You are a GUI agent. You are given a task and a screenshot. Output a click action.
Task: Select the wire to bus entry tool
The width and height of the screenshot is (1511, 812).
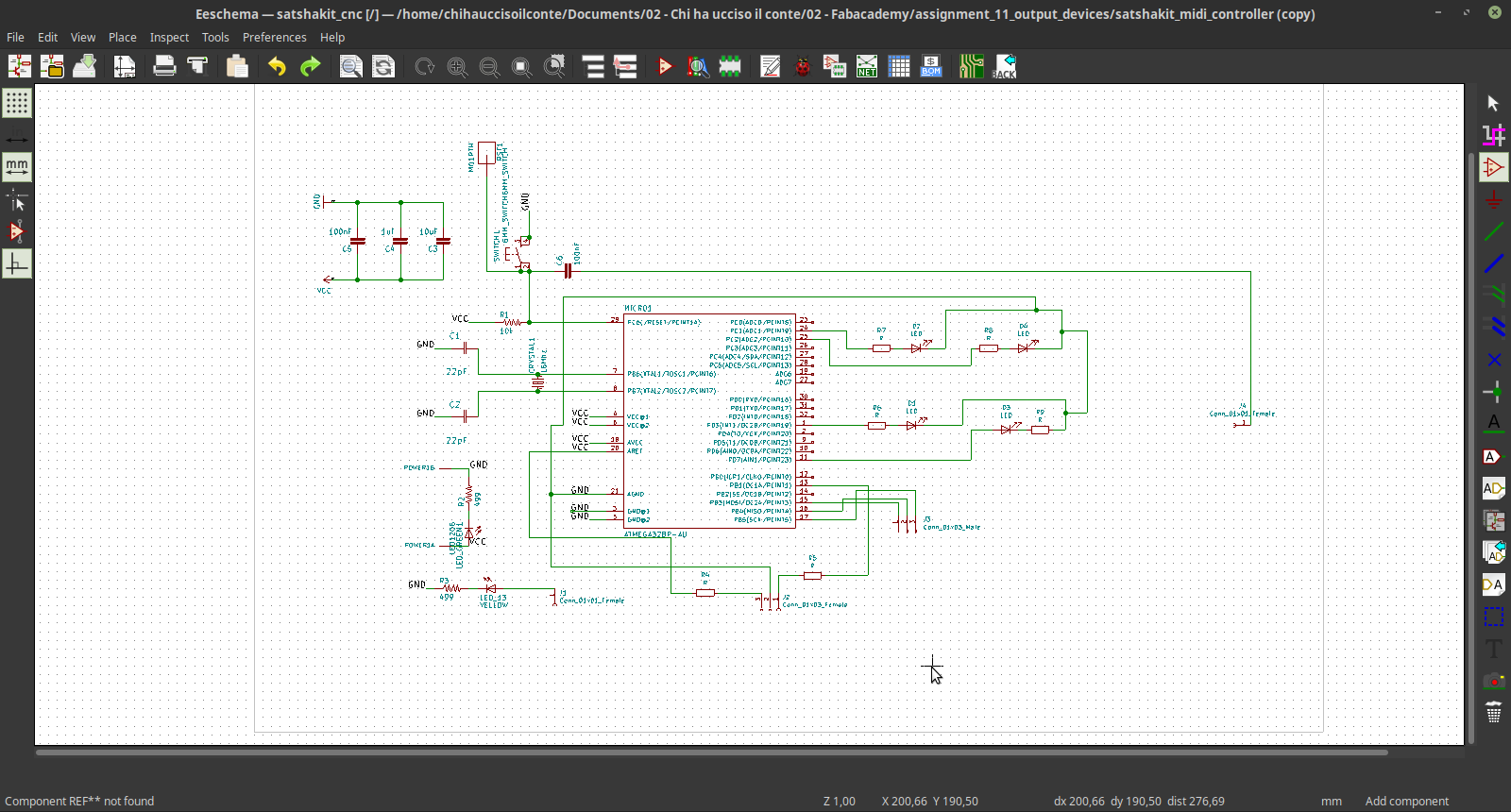[x=1493, y=296]
